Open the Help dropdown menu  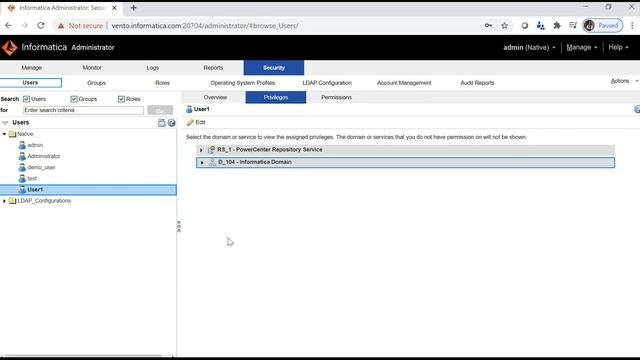[618, 47]
